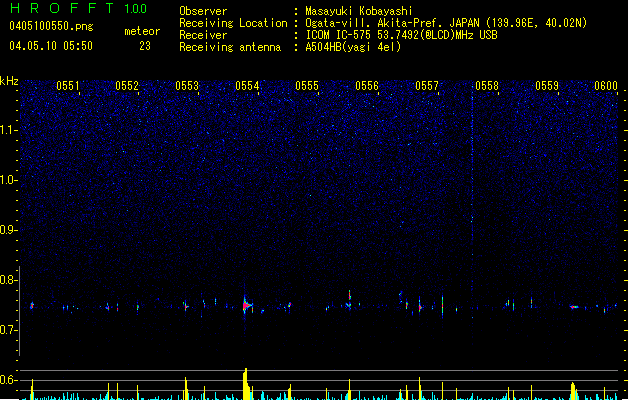Click the meteor count value 23
Screen dimensions: 629x400
click(x=145, y=46)
